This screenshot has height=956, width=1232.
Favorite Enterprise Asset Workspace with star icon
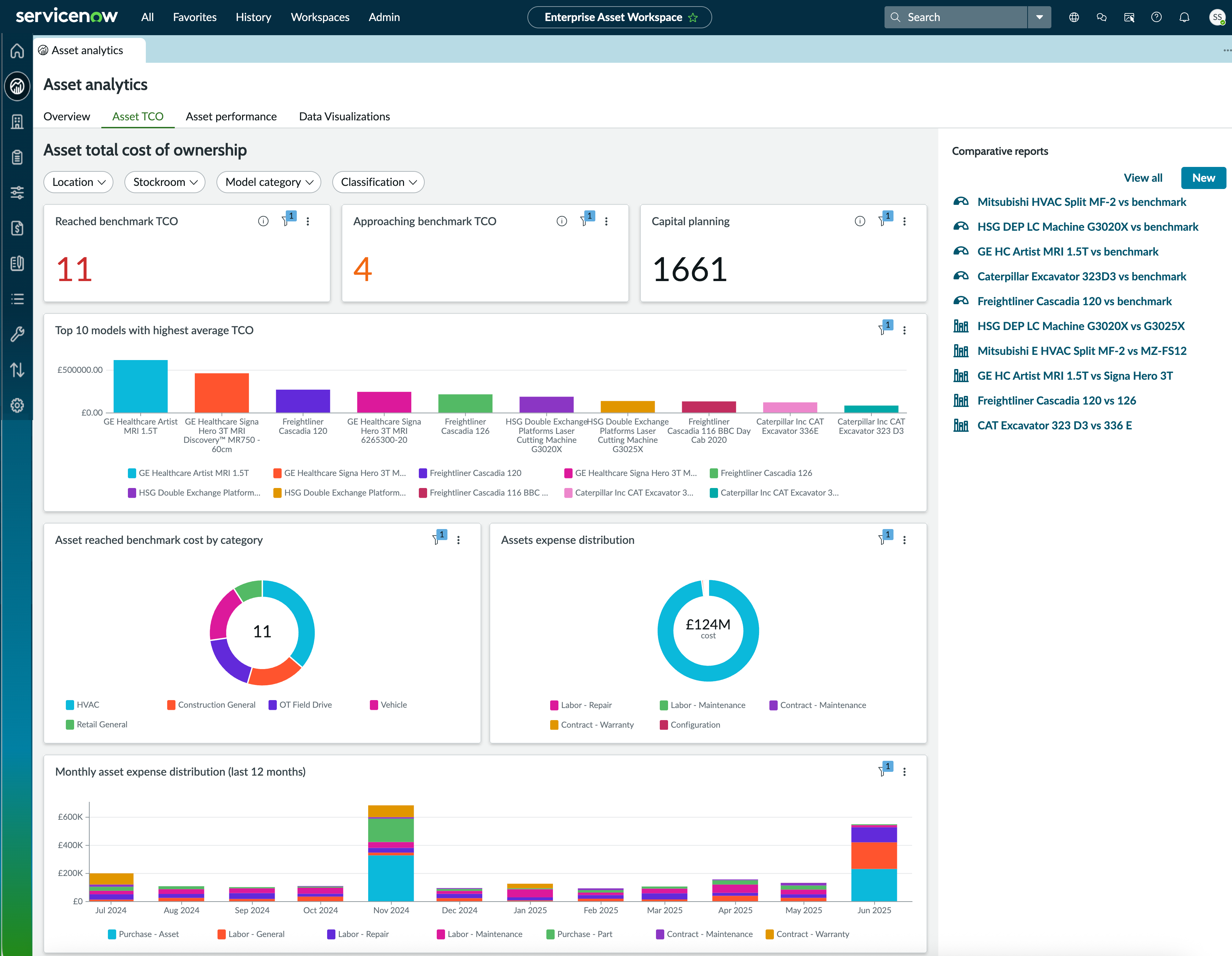tap(693, 18)
